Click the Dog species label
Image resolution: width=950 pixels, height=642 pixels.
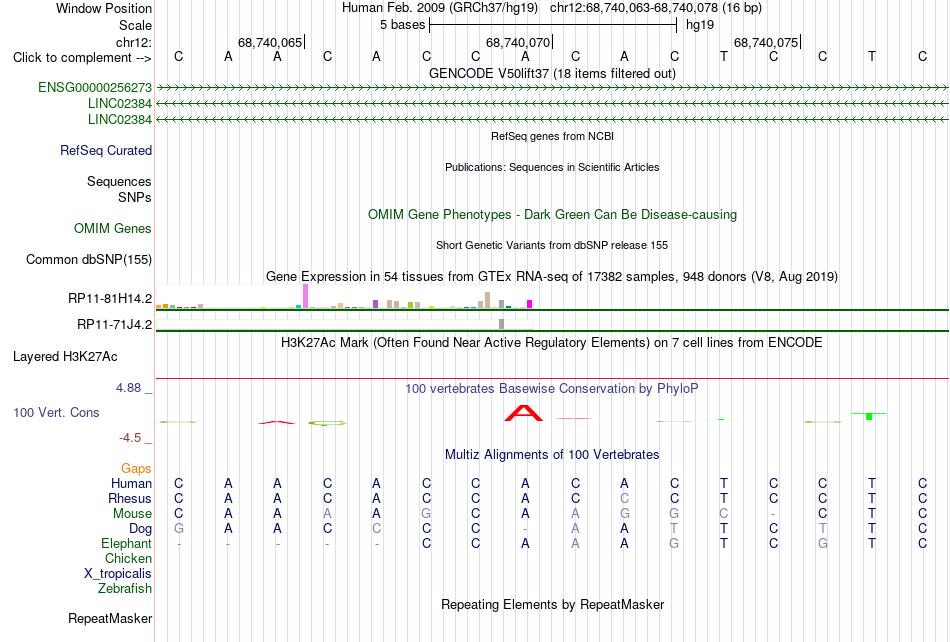pos(140,529)
